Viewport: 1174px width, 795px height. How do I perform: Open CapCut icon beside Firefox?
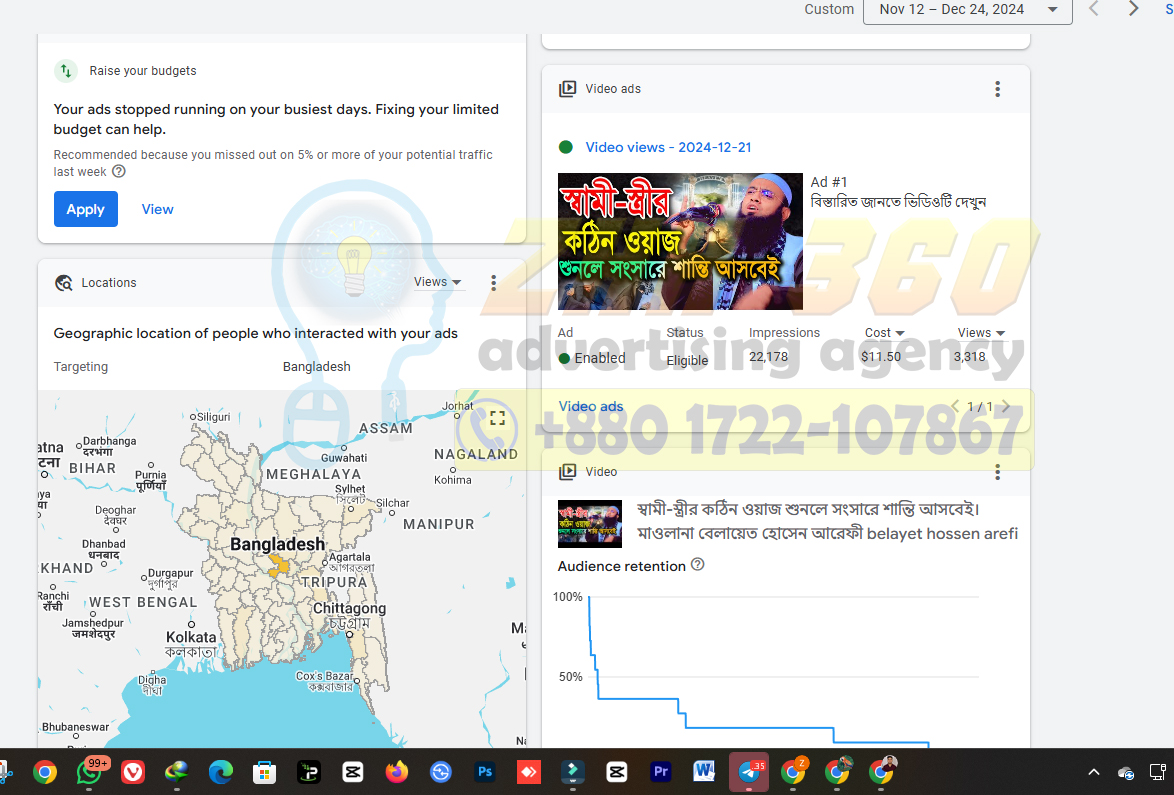353,772
